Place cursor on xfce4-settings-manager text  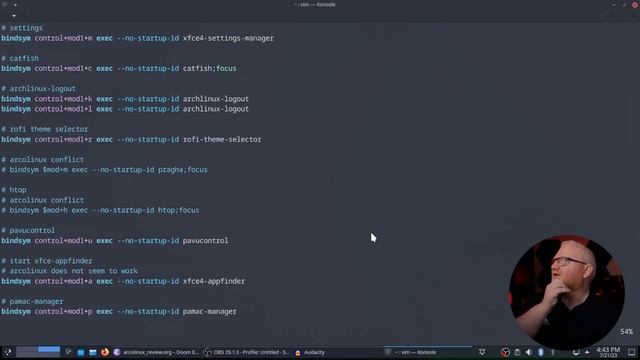click(x=228, y=38)
